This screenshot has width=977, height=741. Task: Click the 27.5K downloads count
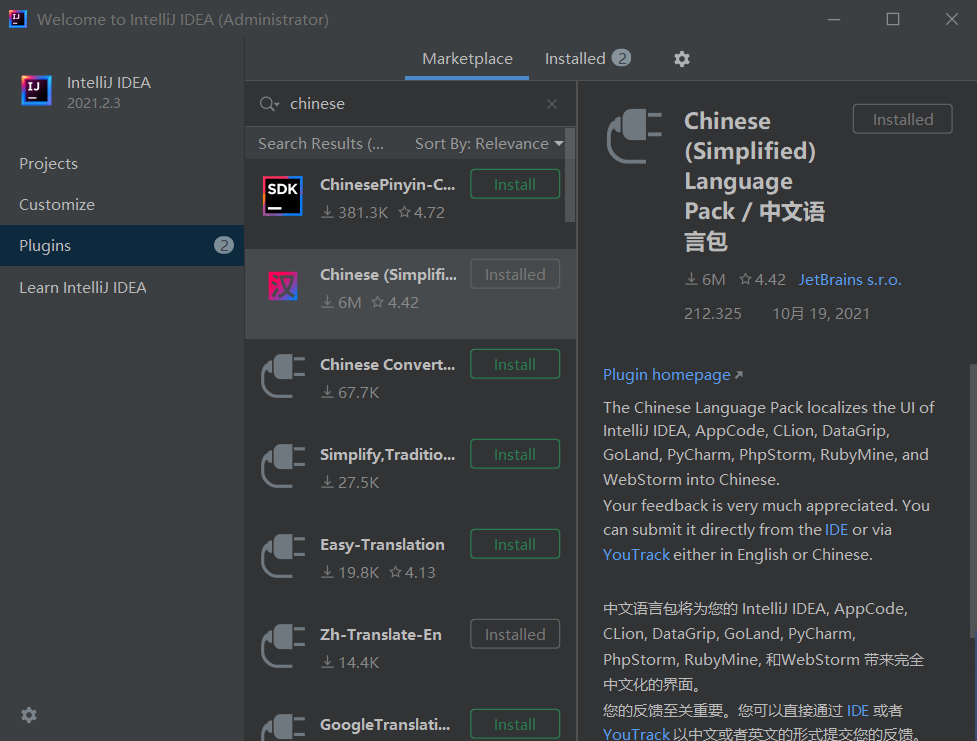pyautogui.click(x=350, y=482)
